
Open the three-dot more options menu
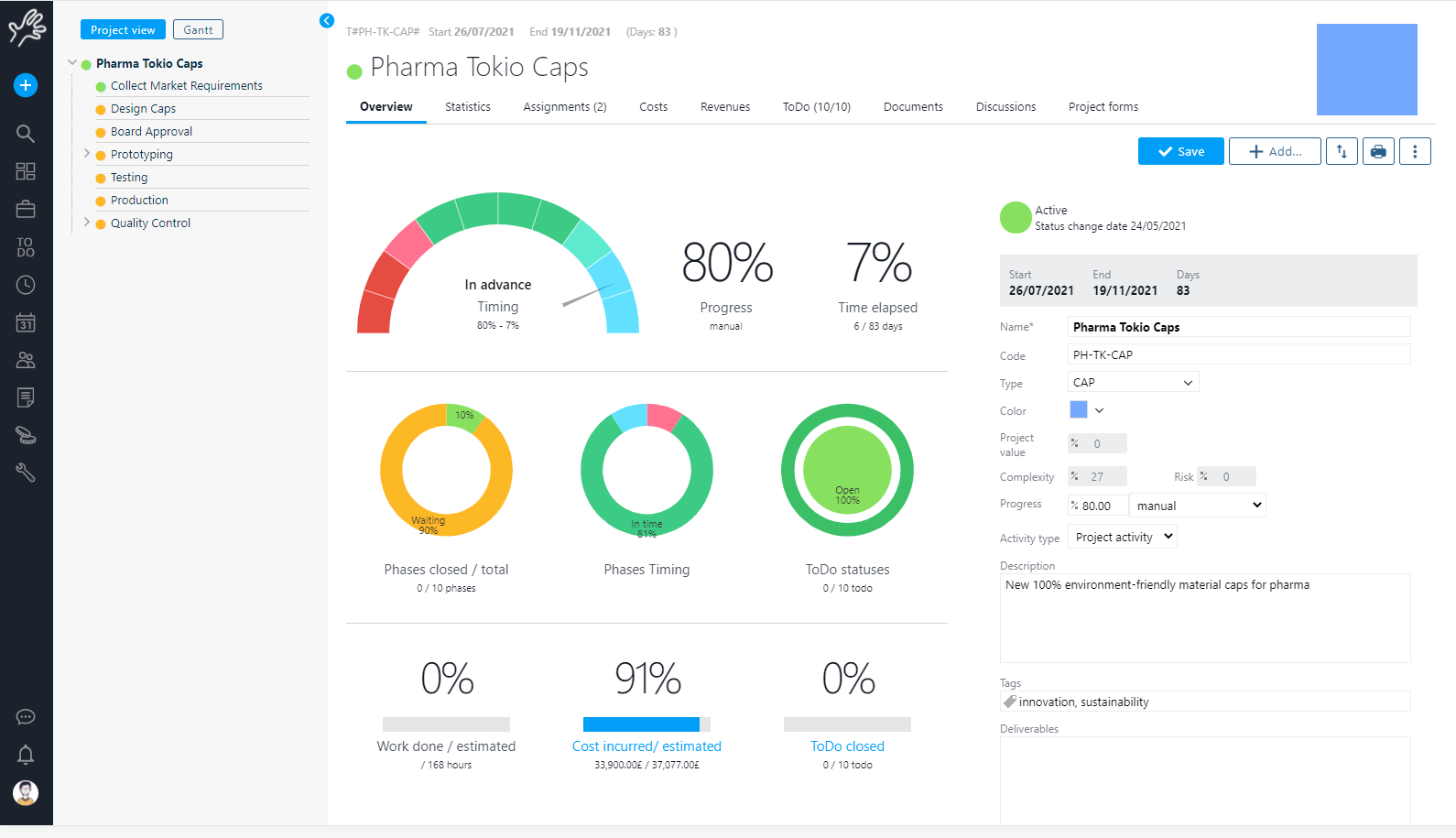(x=1415, y=151)
